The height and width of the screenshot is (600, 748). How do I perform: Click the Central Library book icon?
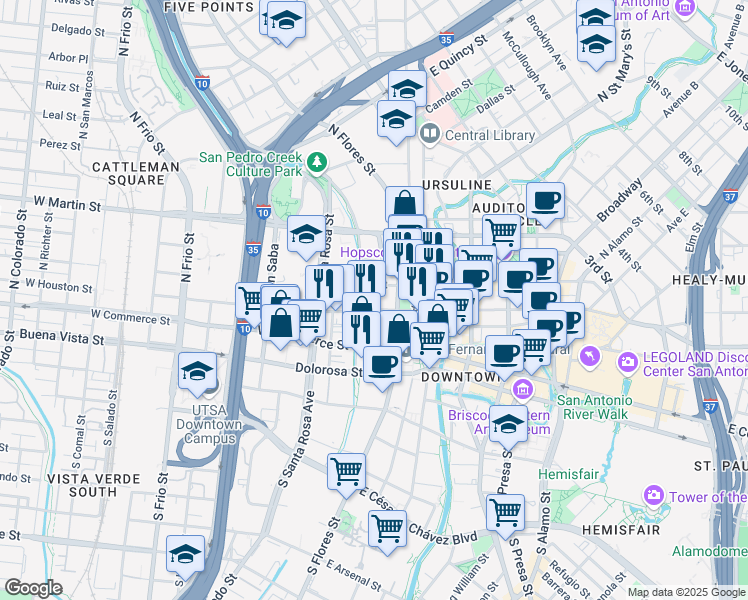point(430,135)
